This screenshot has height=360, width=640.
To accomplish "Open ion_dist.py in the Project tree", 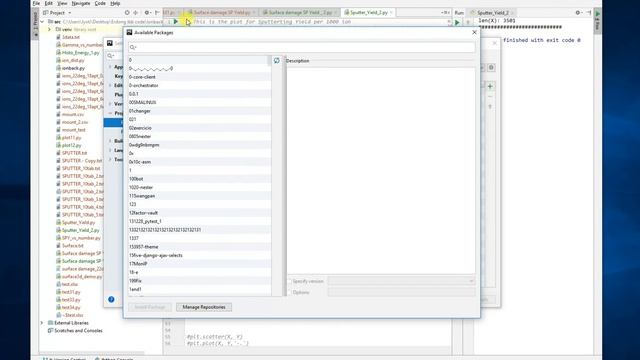I will pos(73,60).
